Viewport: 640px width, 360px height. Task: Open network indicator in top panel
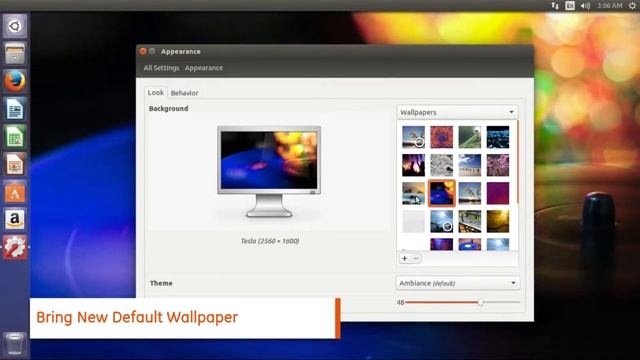[x=555, y=5]
